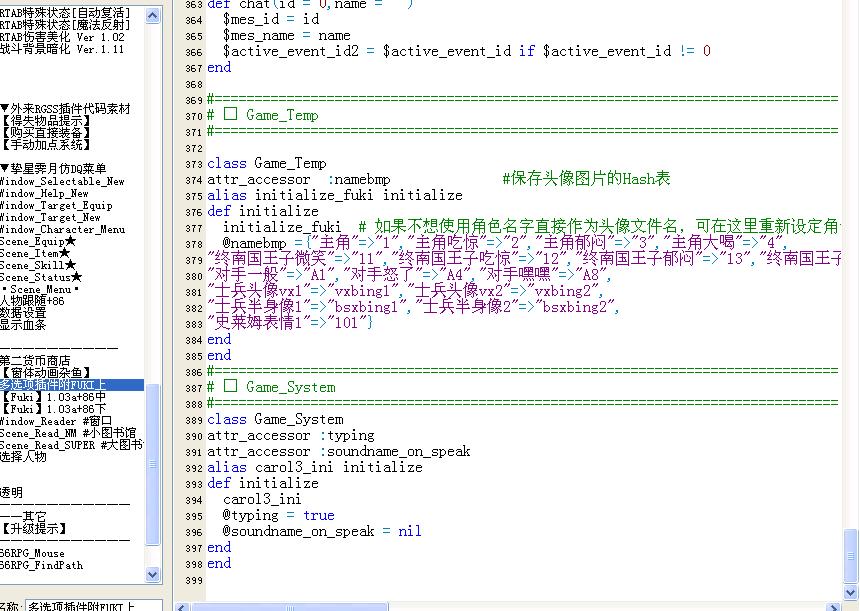Select the Window_Reader #窗口 script
860x611 pixels.
pos(56,421)
